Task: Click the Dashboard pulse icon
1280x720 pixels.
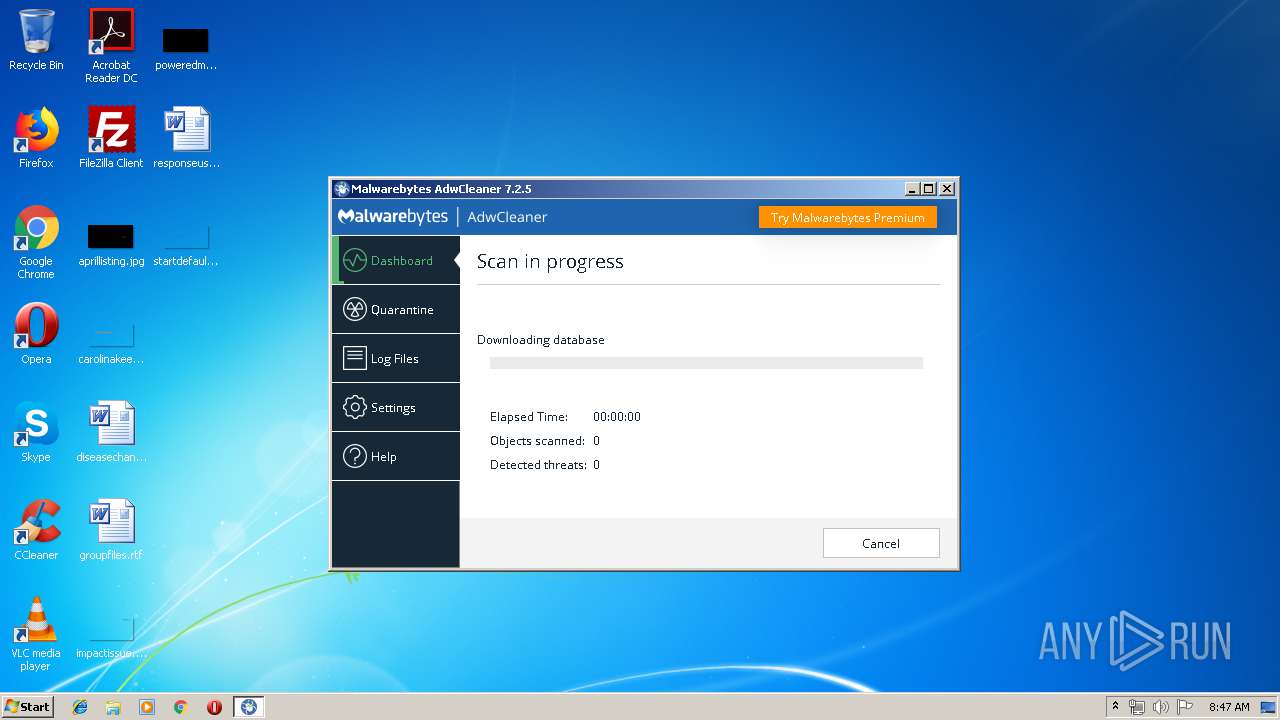Action: [x=354, y=260]
